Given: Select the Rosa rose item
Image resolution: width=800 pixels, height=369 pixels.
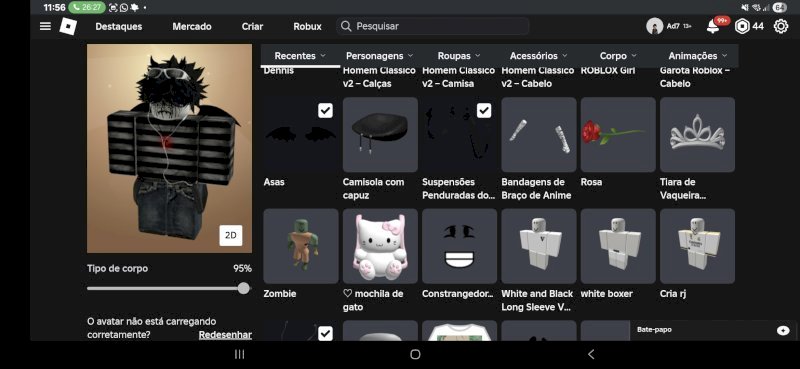Looking at the screenshot, I should (618, 135).
